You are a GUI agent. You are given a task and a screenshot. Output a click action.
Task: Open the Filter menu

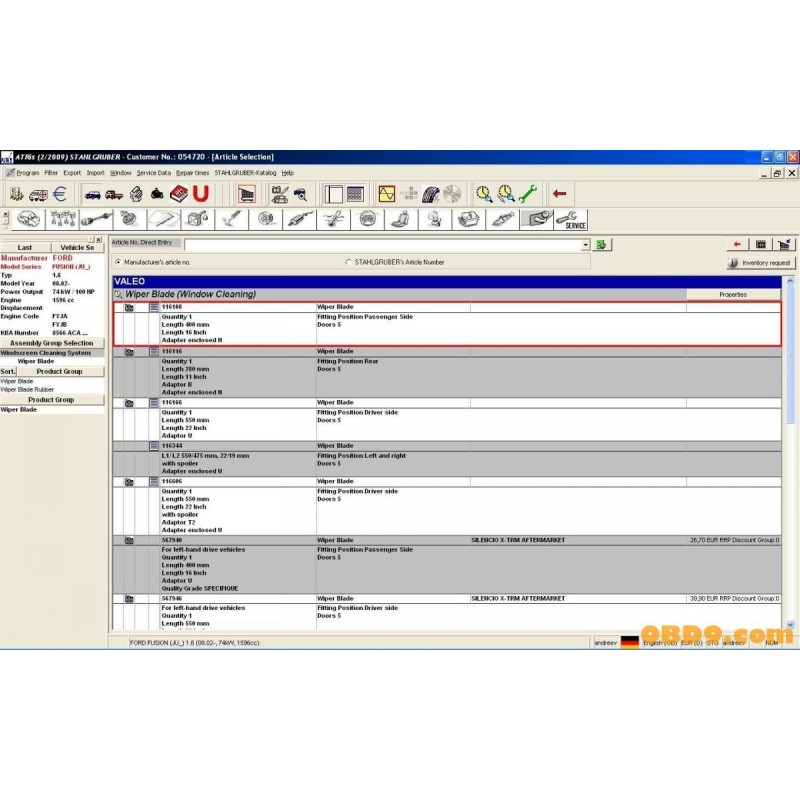point(51,173)
